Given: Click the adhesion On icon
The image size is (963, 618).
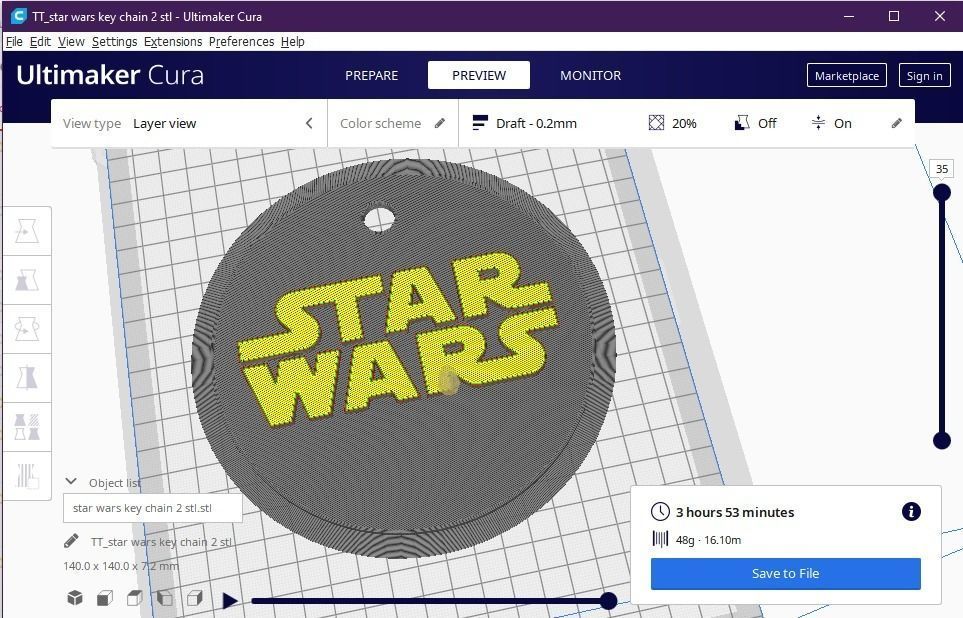Looking at the screenshot, I should pos(818,123).
